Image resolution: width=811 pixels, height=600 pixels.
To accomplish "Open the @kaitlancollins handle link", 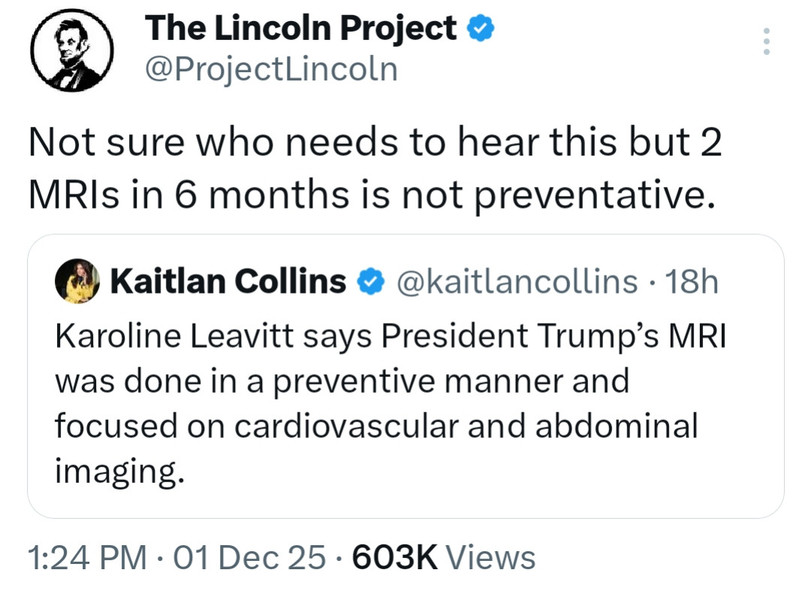I will [516, 283].
